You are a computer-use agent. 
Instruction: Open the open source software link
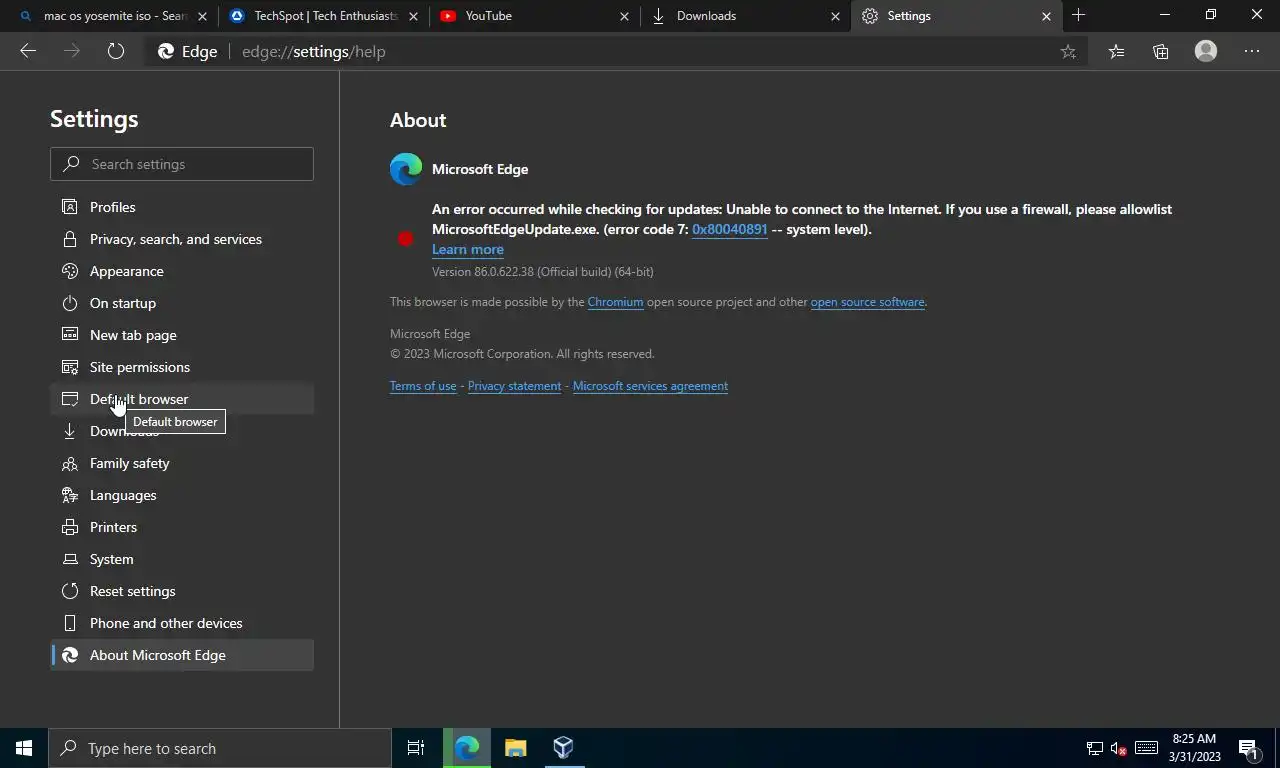867,302
